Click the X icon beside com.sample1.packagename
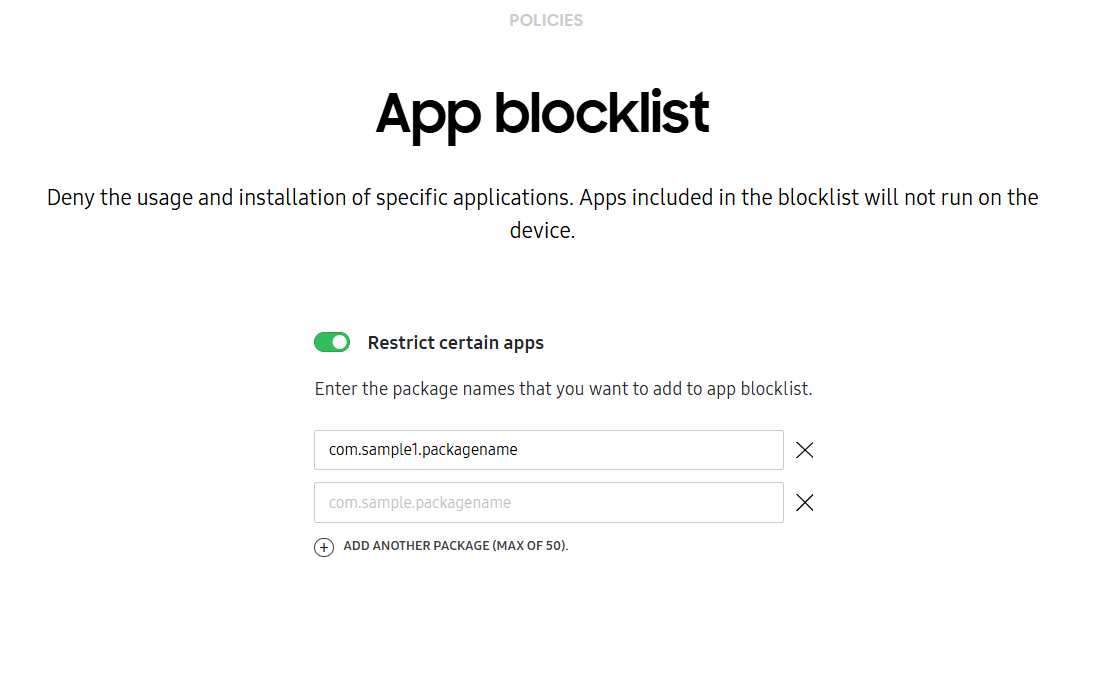This screenshot has width=1099, height=683. 805,450
